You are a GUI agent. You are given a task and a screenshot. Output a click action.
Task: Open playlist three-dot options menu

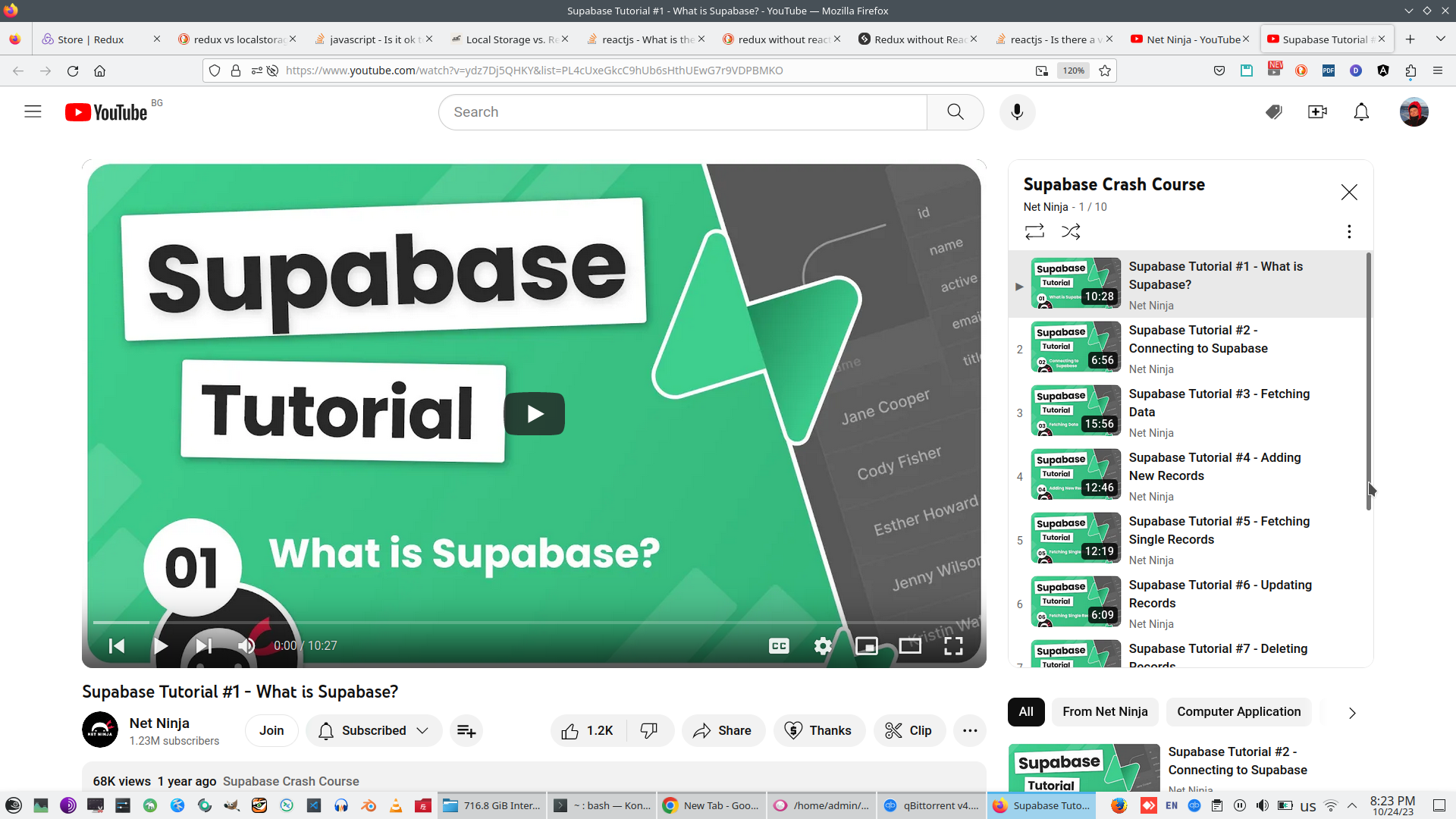click(x=1349, y=232)
